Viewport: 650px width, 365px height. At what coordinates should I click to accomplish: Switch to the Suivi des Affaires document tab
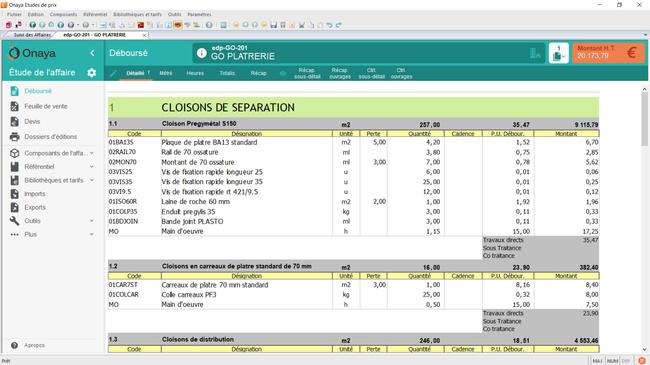pos(32,35)
